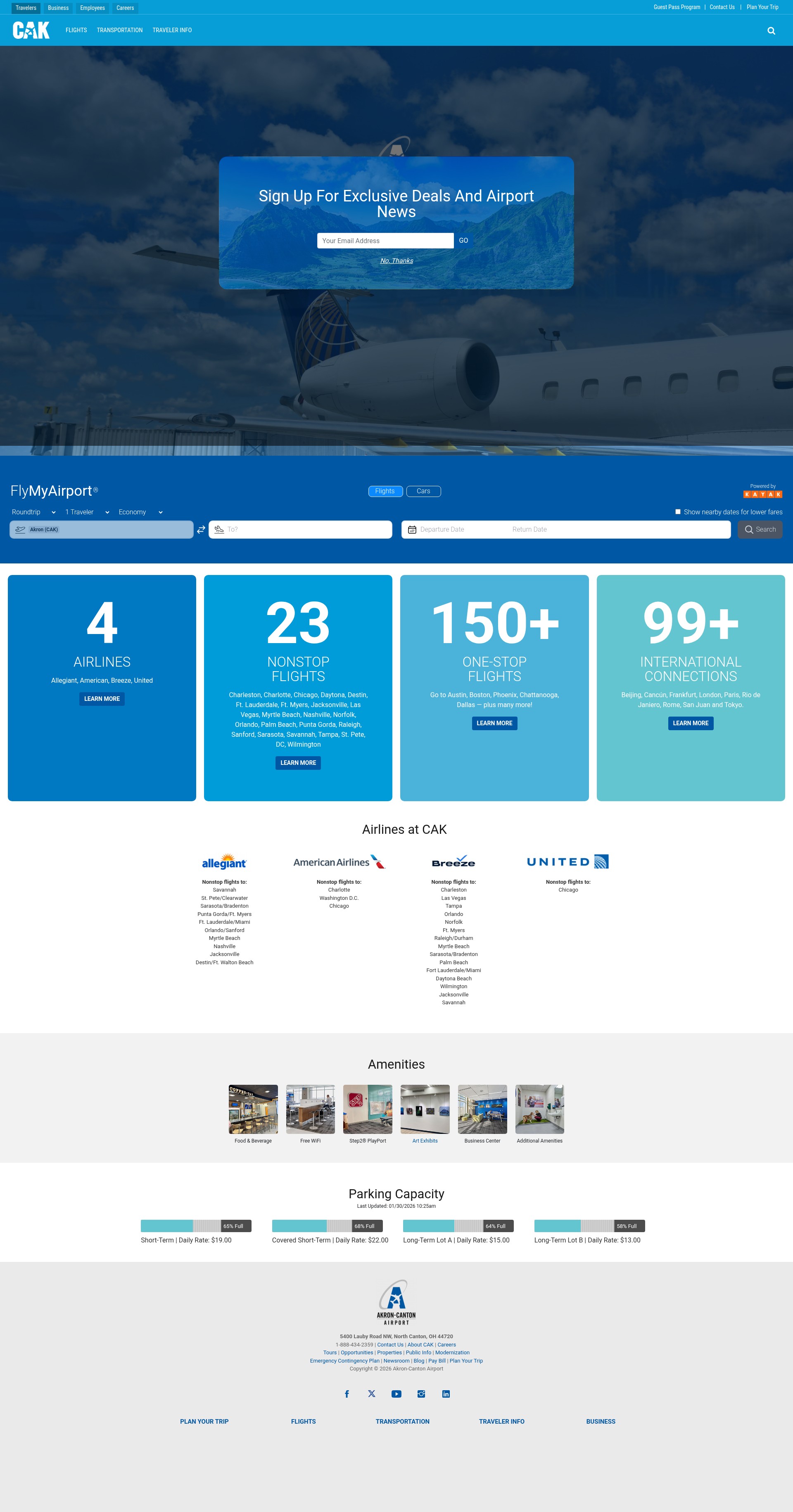The height and width of the screenshot is (1512, 793).
Task: Swap origin and destination airports icon
Action: pos(201,530)
